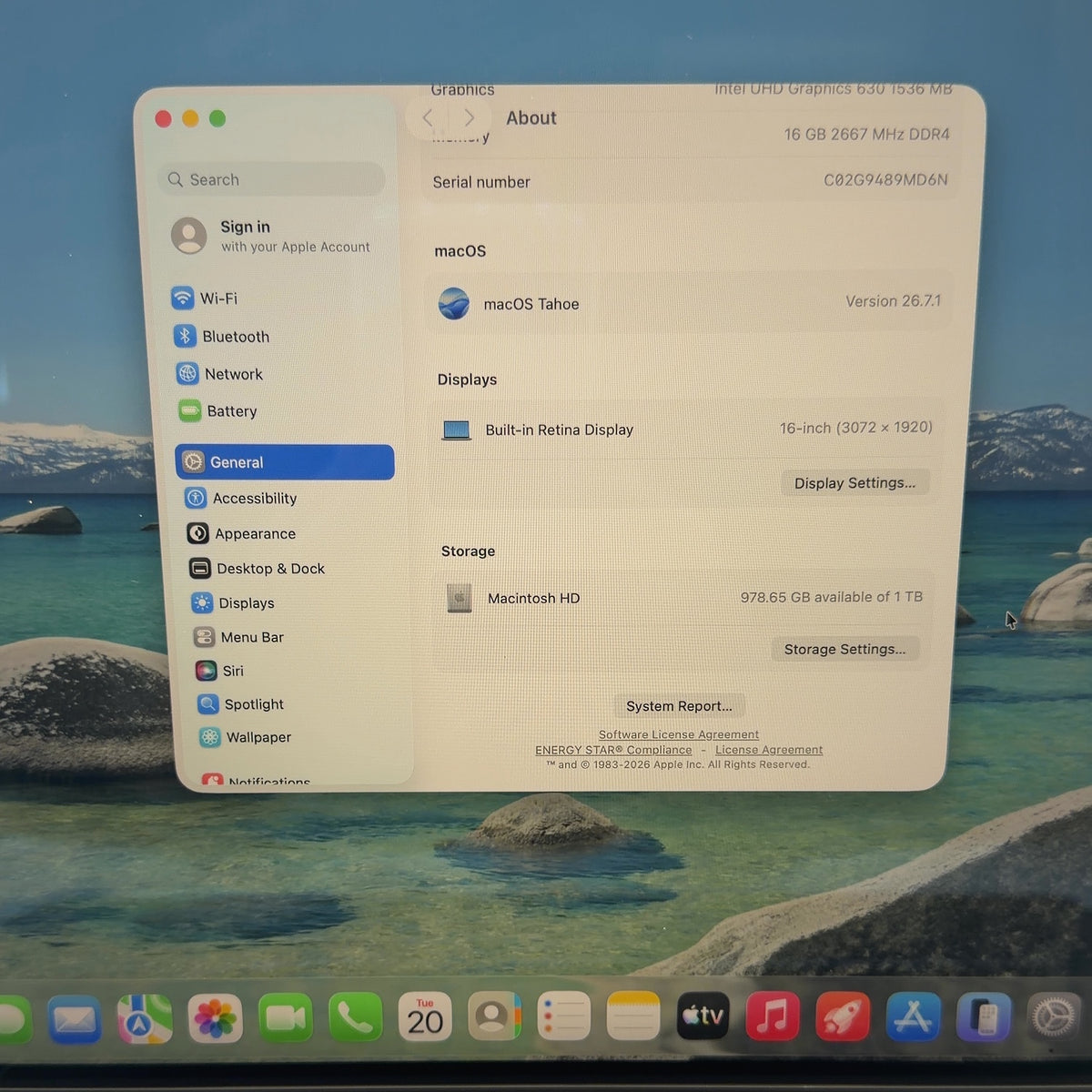Open Calendar from the Dock

coord(425,1016)
